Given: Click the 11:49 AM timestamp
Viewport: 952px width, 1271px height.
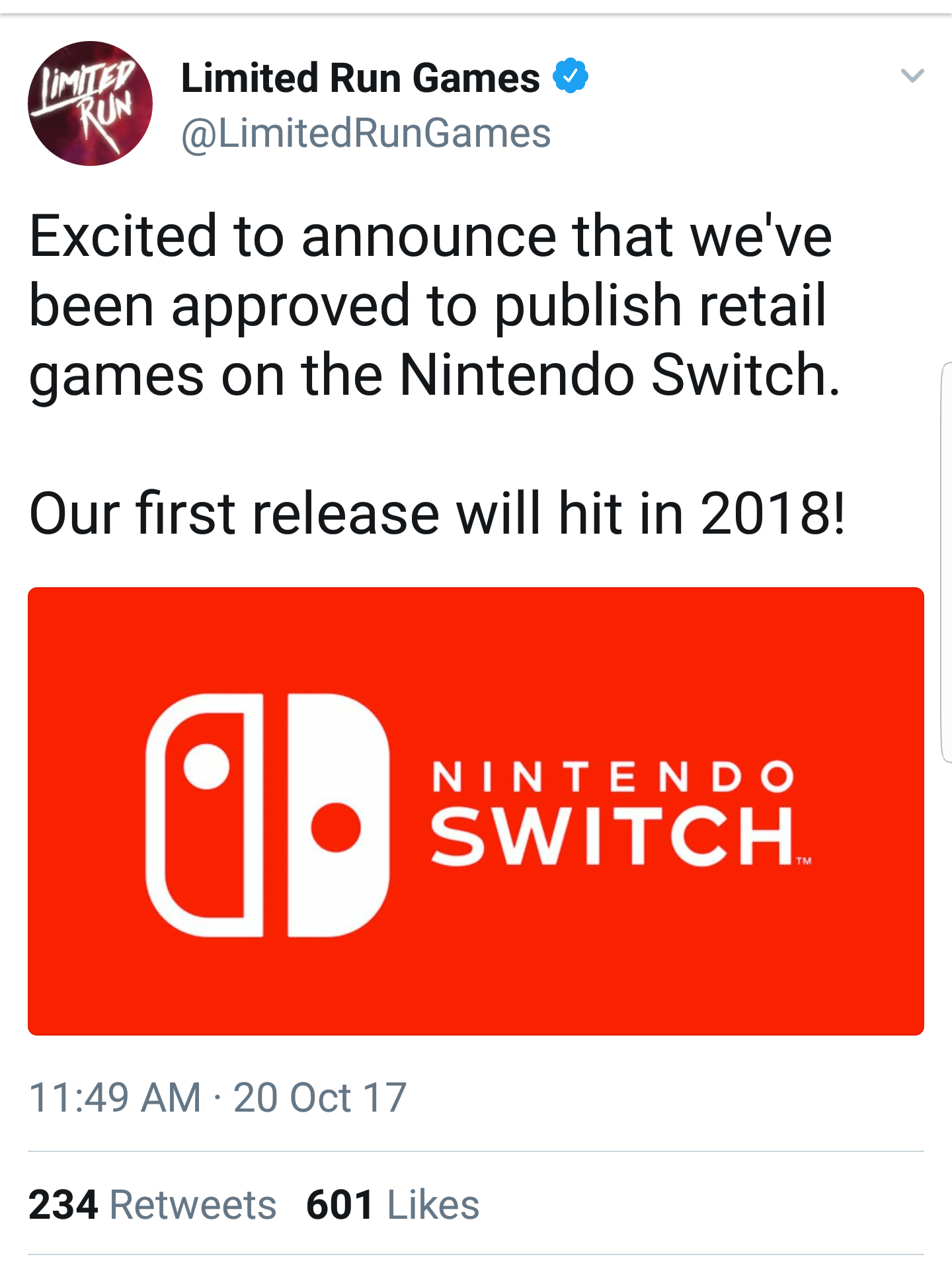Looking at the screenshot, I should tap(115, 1098).
